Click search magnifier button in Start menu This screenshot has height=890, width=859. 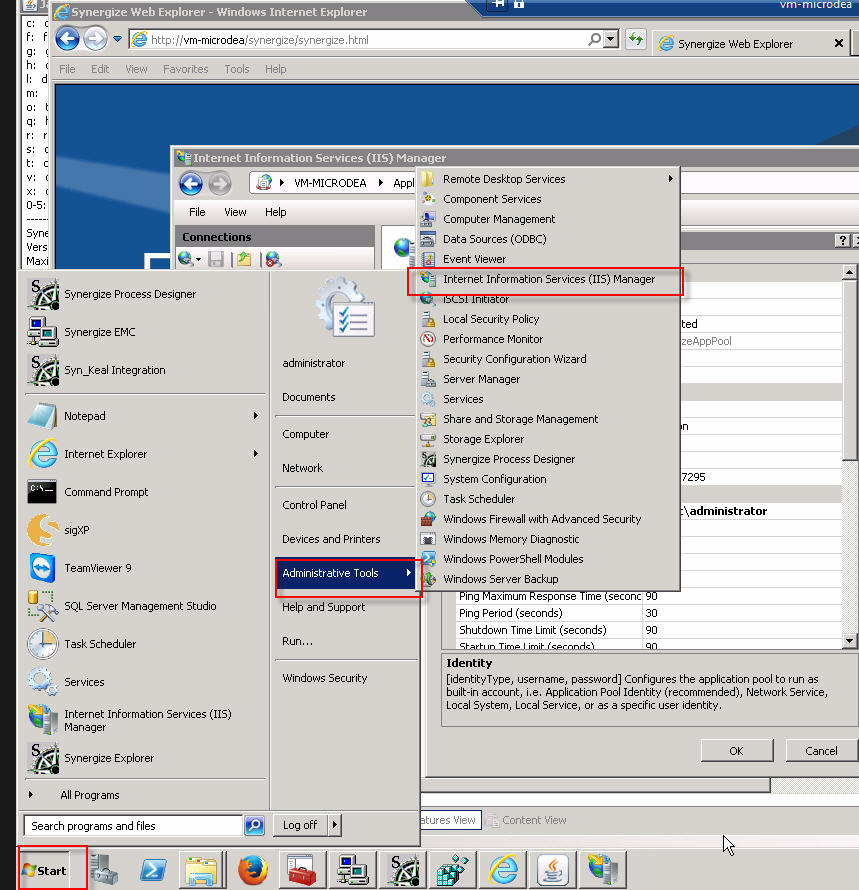click(x=254, y=825)
